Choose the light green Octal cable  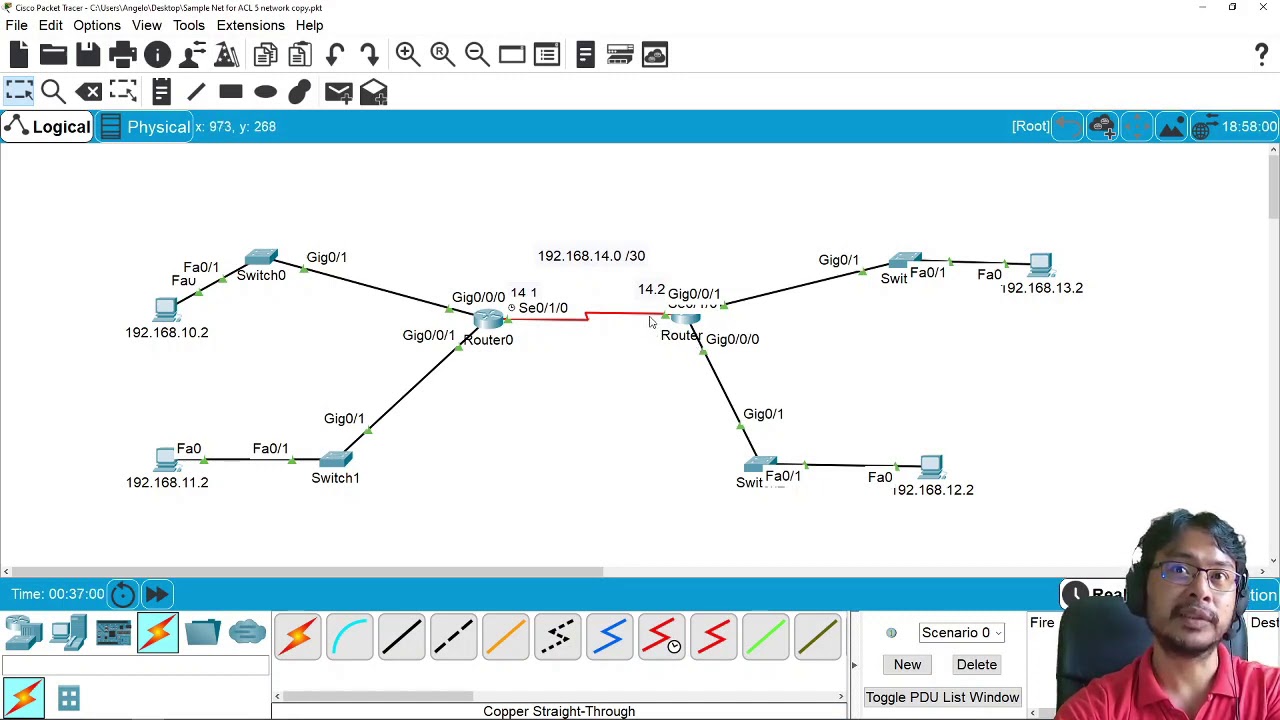click(765, 636)
